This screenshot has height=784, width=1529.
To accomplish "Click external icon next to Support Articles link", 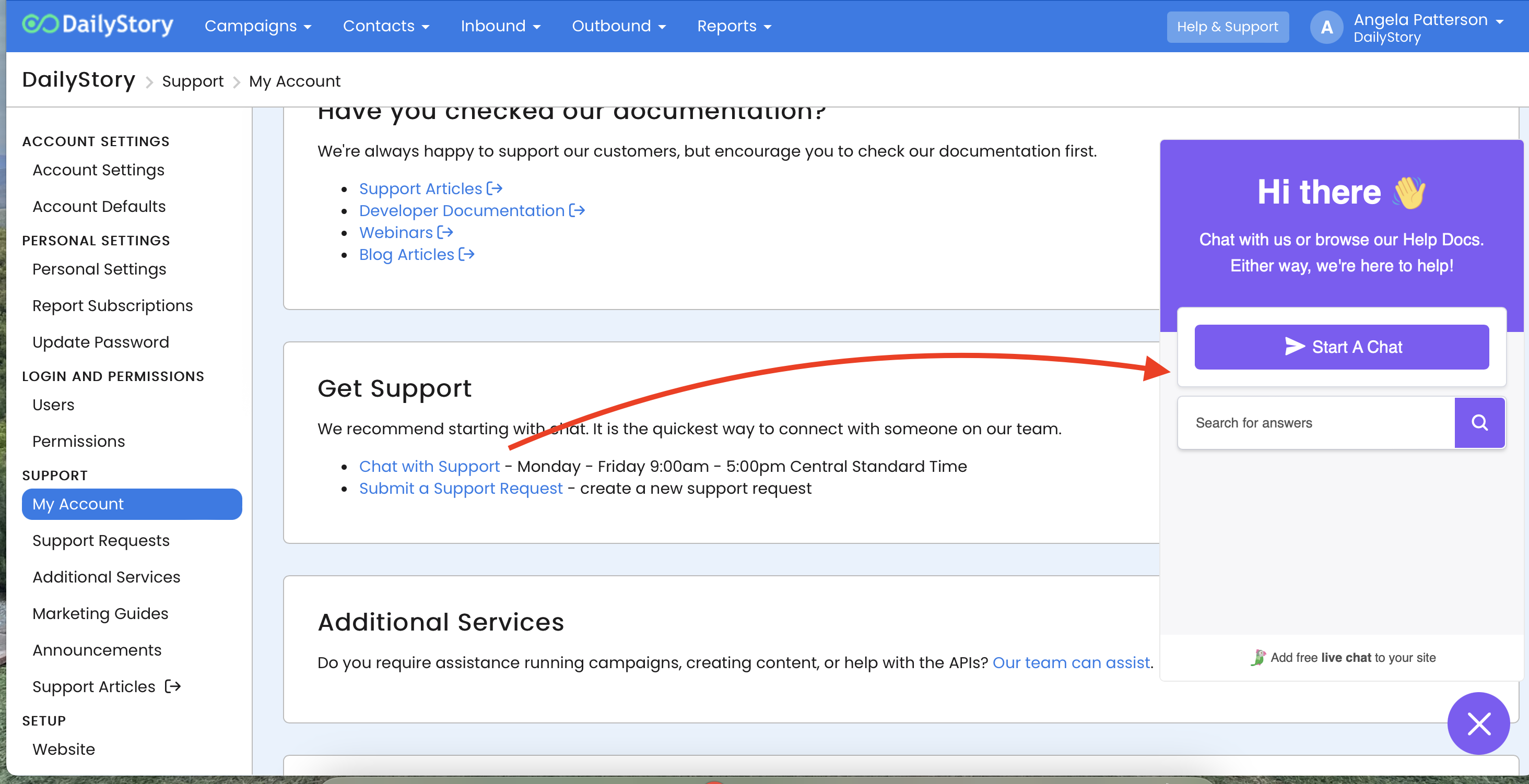I will [x=495, y=188].
